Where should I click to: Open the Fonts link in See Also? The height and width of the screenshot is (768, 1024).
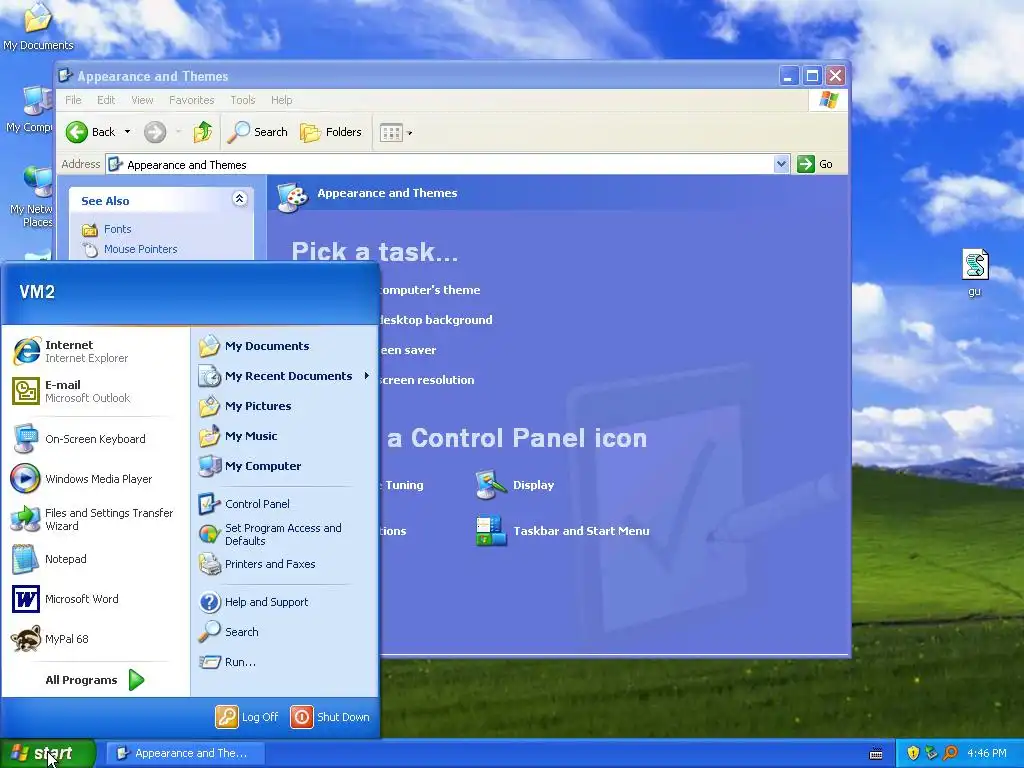(118, 229)
